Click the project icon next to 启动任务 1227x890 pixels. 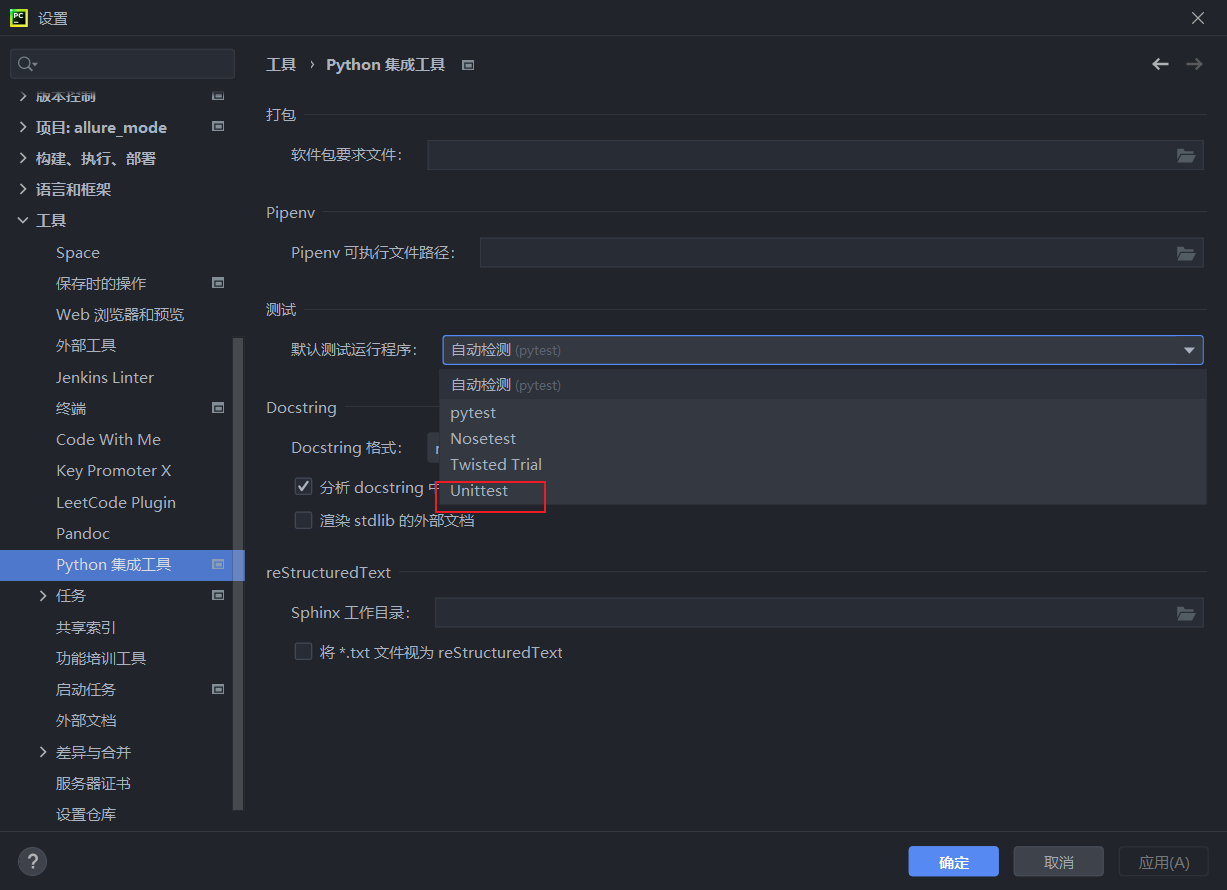click(x=218, y=690)
